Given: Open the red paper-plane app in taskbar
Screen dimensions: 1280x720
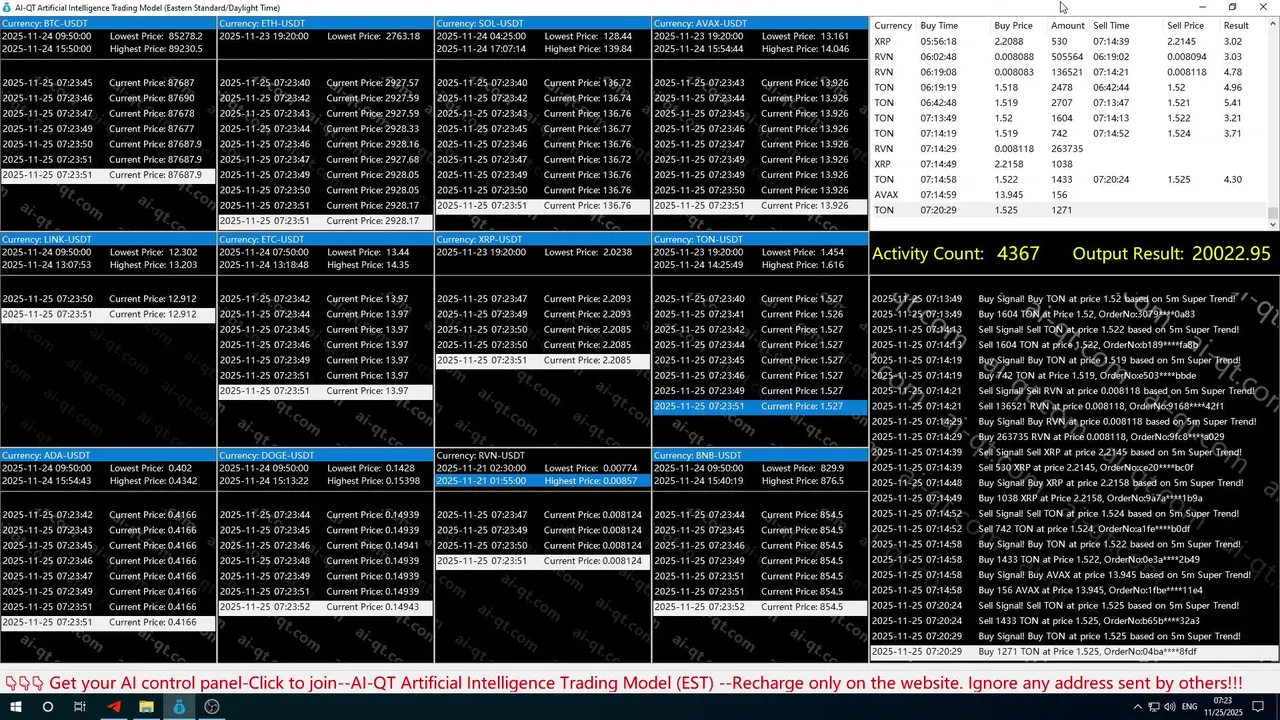Looking at the screenshot, I should click(113, 706).
